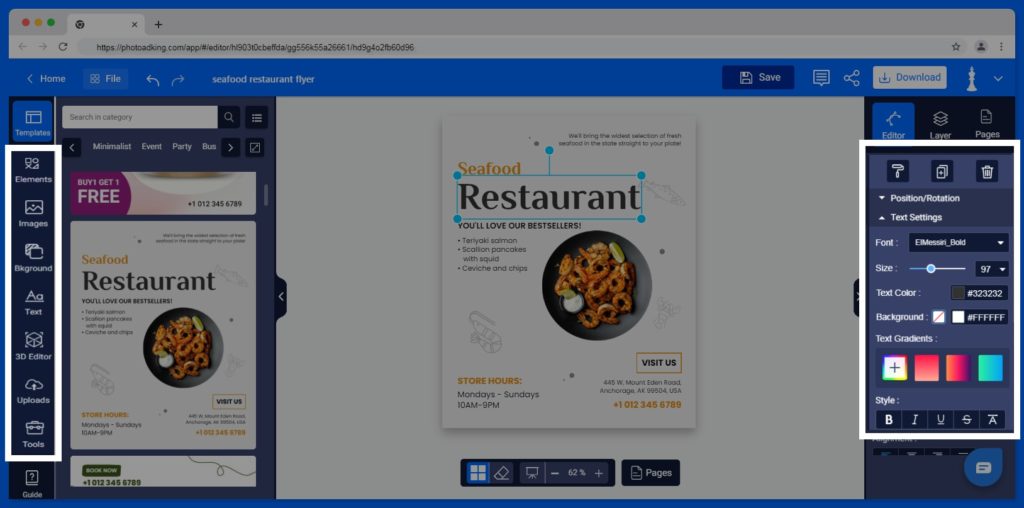The image size is (1024, 508).
Task: Open the font size dropdown showing 97
Action: [992, 268]
